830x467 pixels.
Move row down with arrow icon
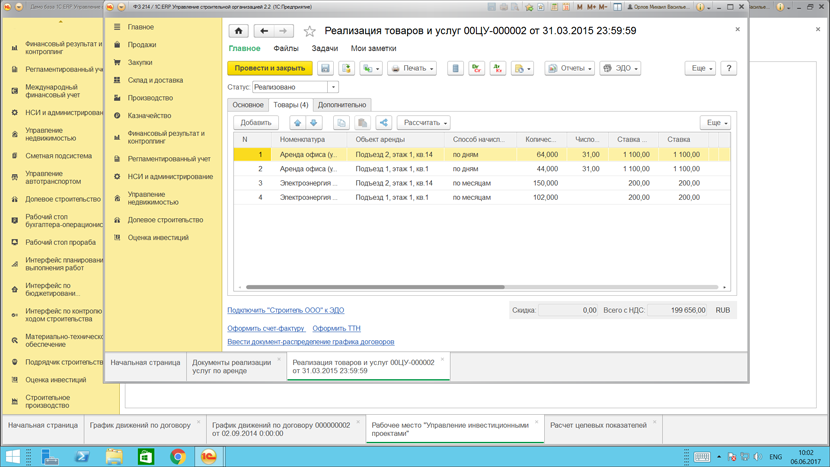(313, 123)
